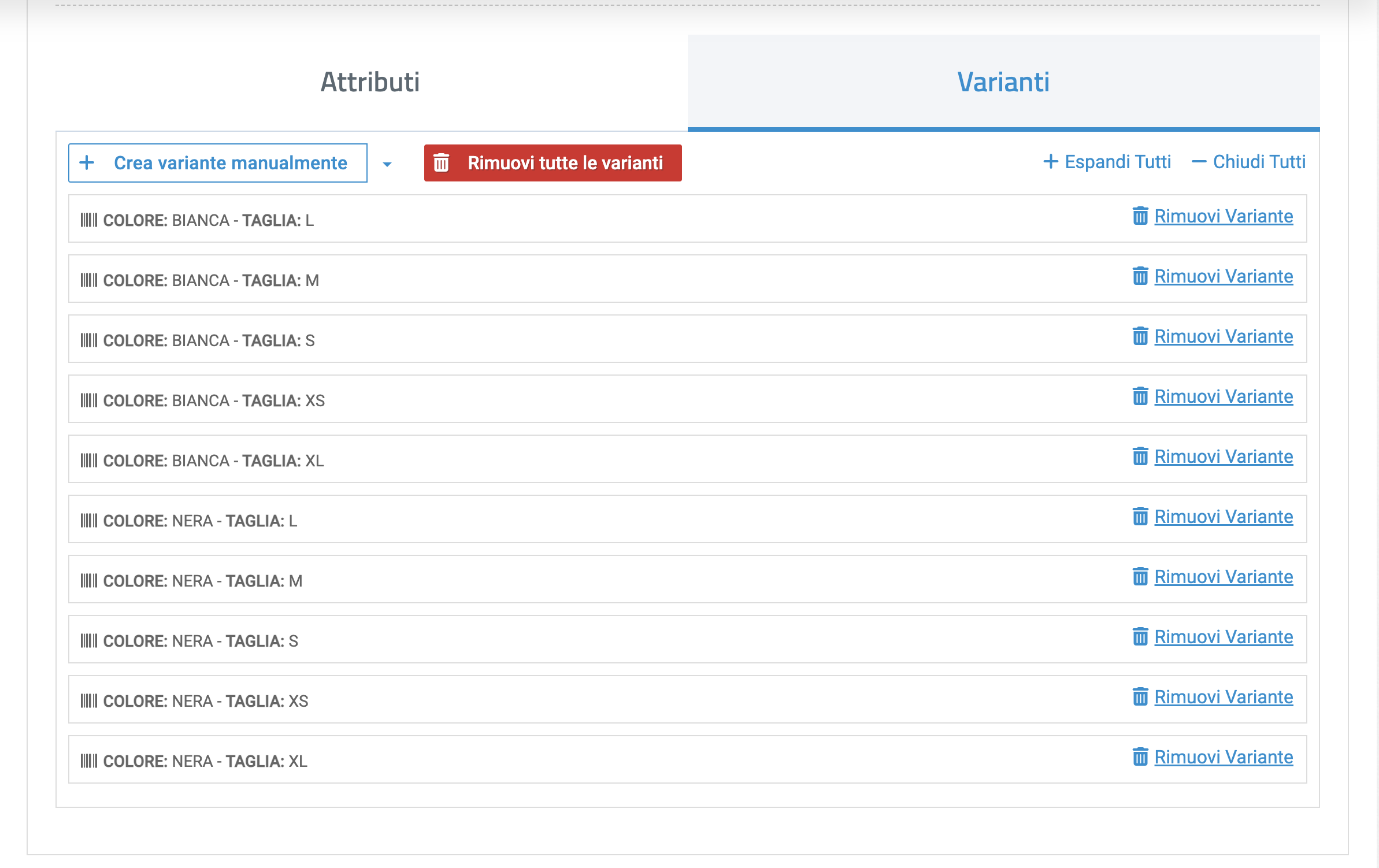The image size is (1379, 868).
Task: Click trash icon on BIANCA TAGLIA S row
Action: [x=1140, y=336]
